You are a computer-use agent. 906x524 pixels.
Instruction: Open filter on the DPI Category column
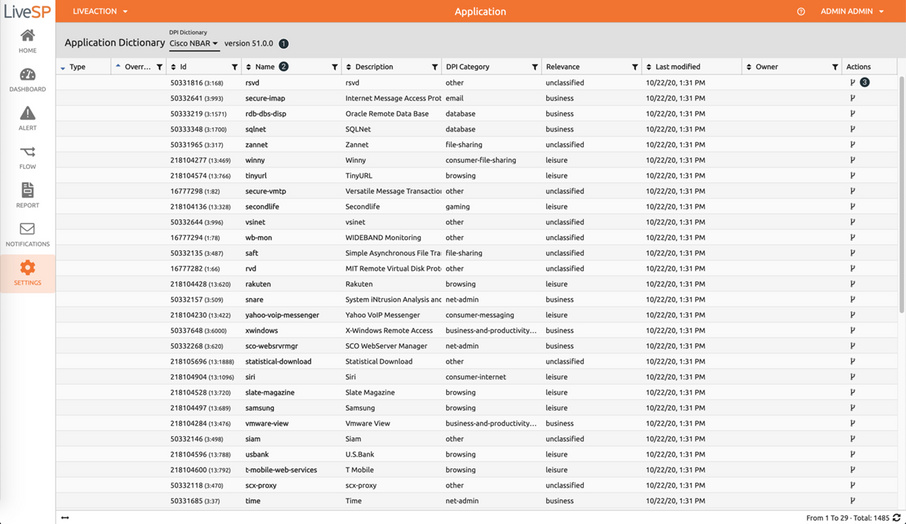(535, 67)
